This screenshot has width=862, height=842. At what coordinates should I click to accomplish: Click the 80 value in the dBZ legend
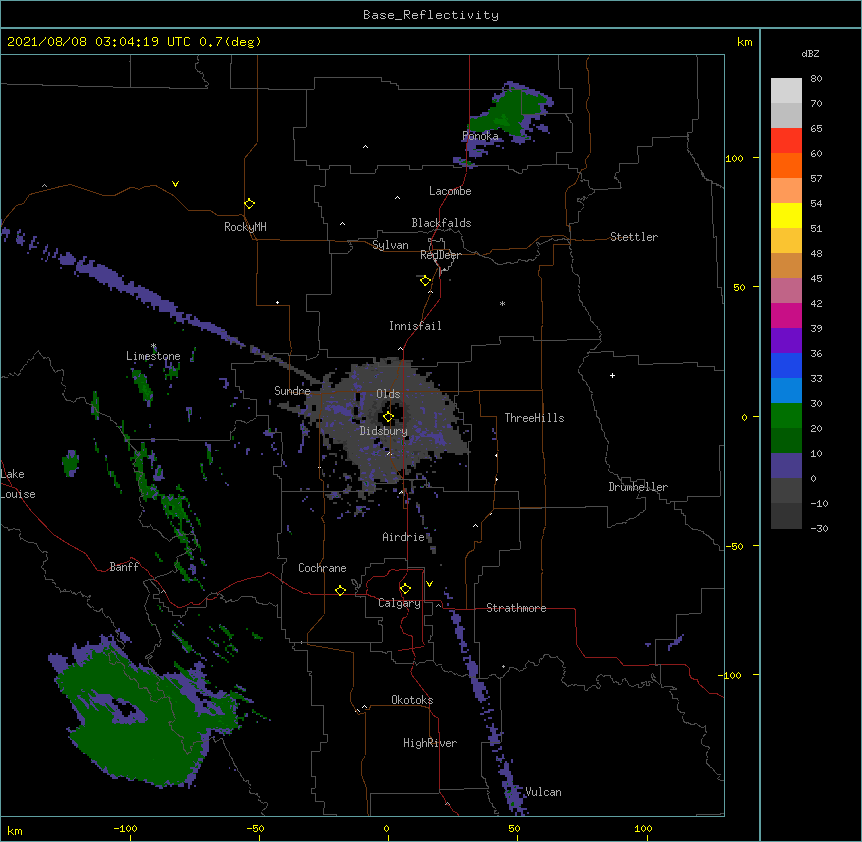(x=816, y=79)
